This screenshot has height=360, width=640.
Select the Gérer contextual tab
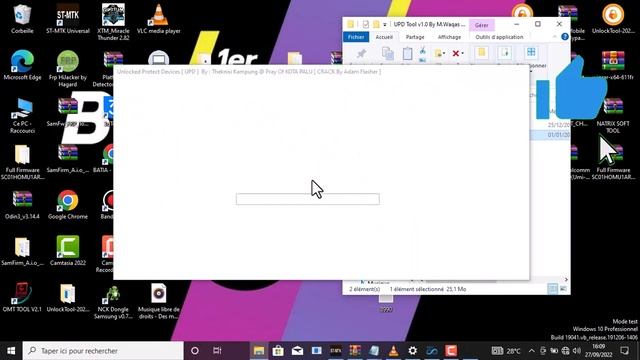pyautogui.click(x=482, y=25)
